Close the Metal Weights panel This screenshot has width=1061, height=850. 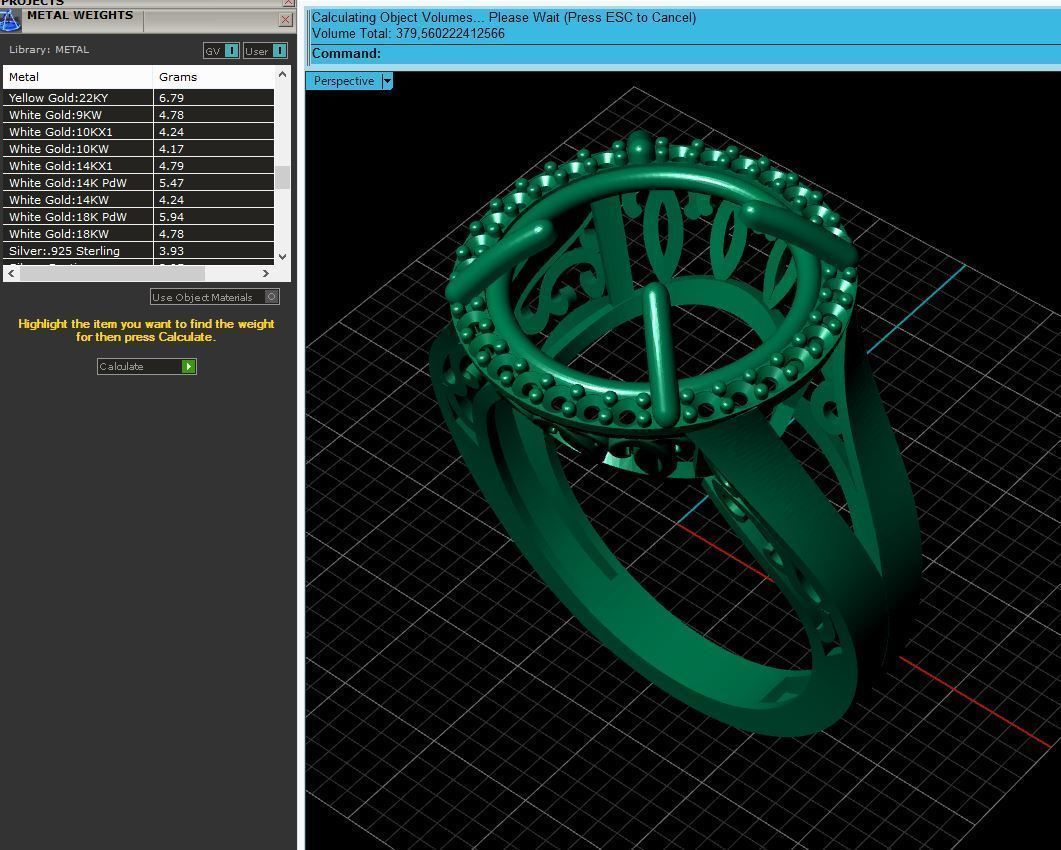(x=286, y=20)
